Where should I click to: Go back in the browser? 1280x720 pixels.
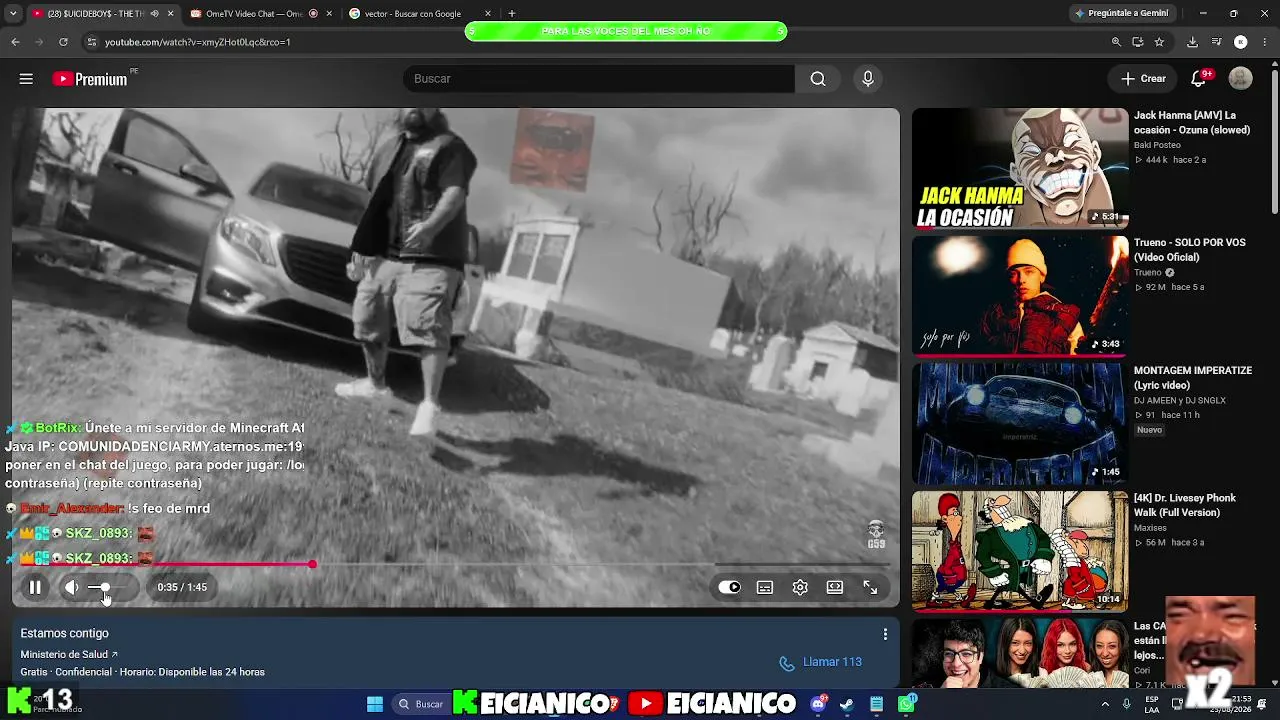click(15, 42)
